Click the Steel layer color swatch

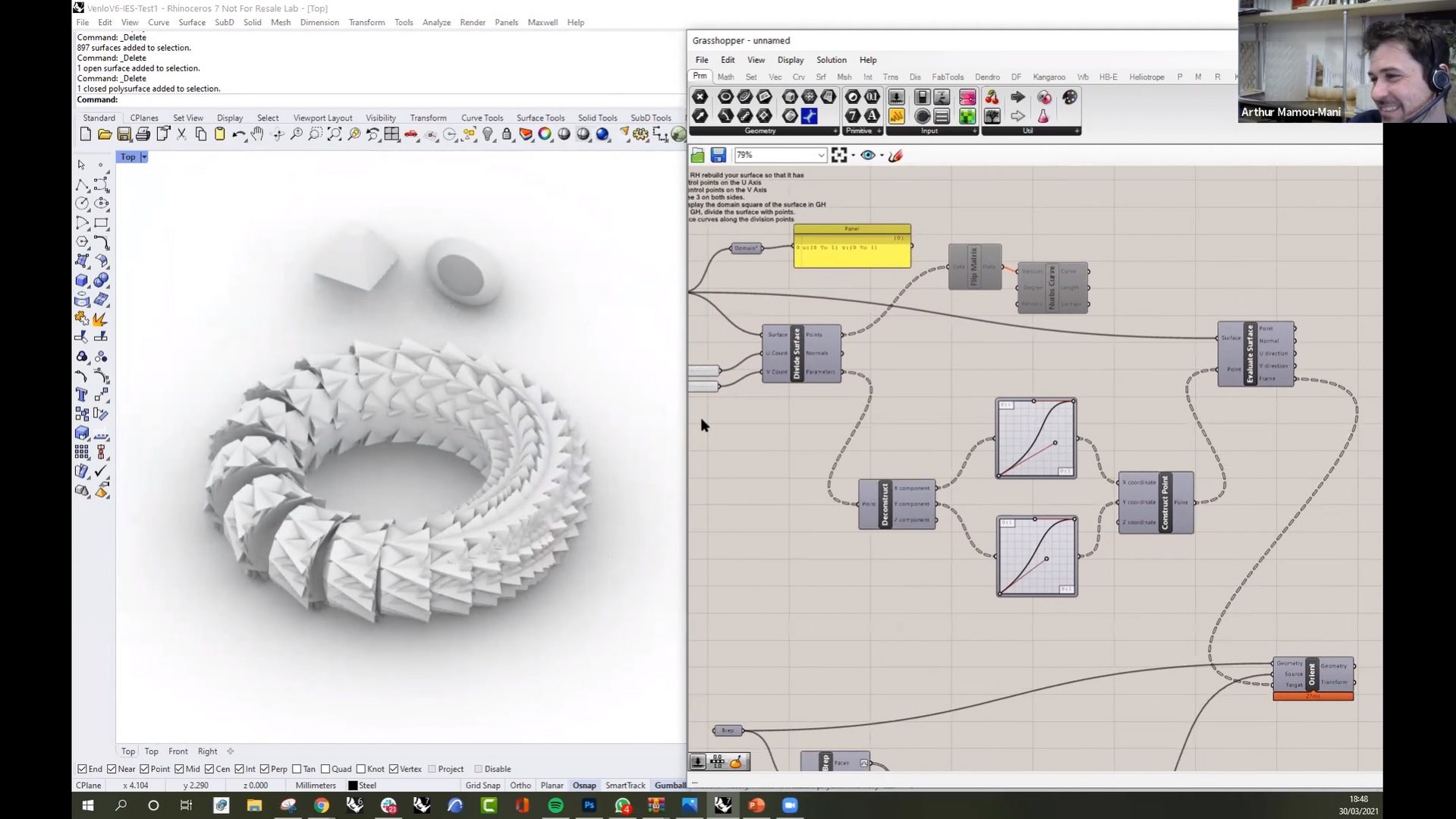tap(353, 785)
